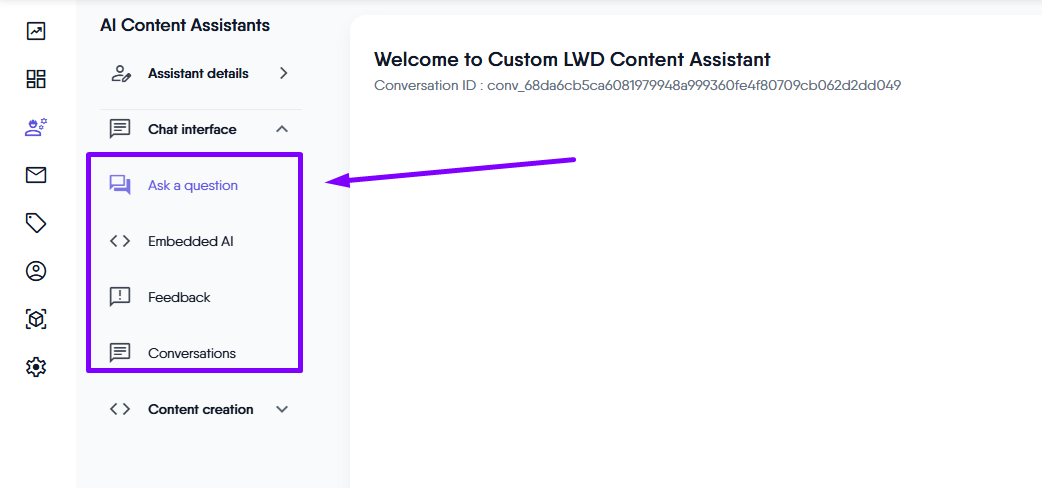Click the Conversation ID text
The image size is (1042, 488).
(x=637, y=86)
